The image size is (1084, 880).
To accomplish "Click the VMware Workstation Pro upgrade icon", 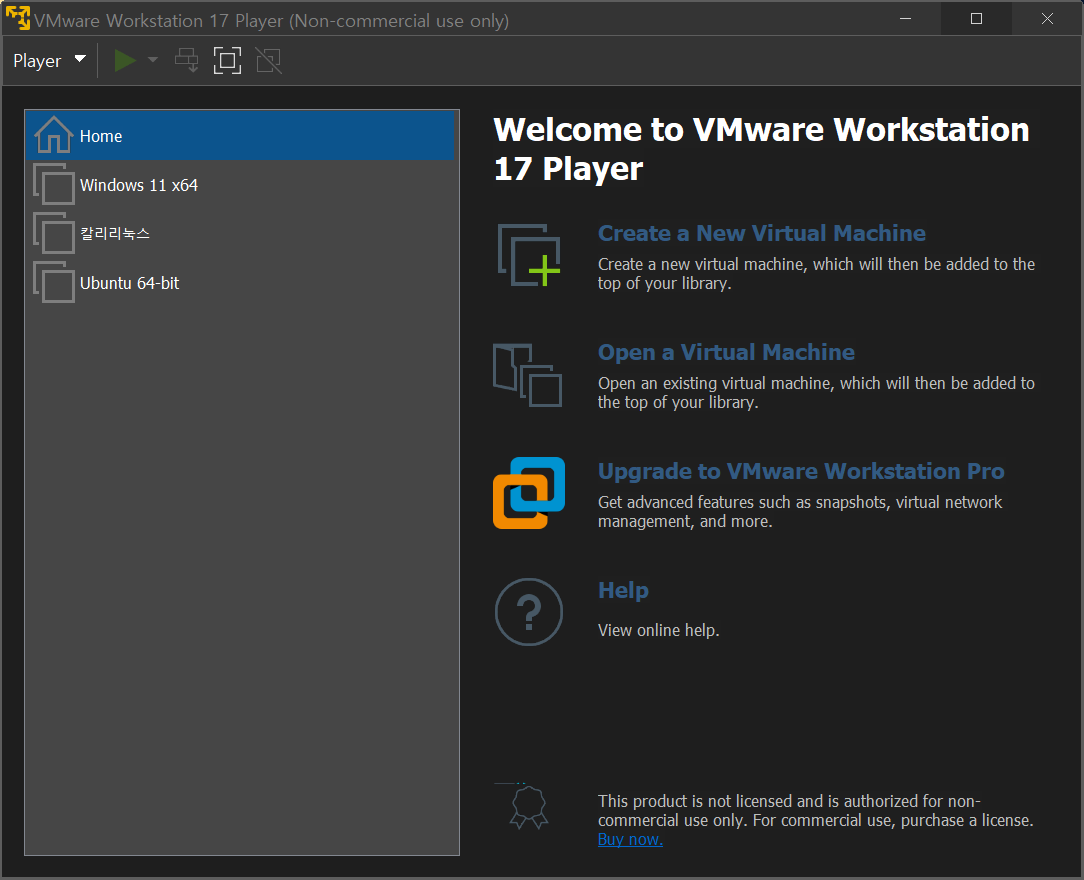I will 529,493.
